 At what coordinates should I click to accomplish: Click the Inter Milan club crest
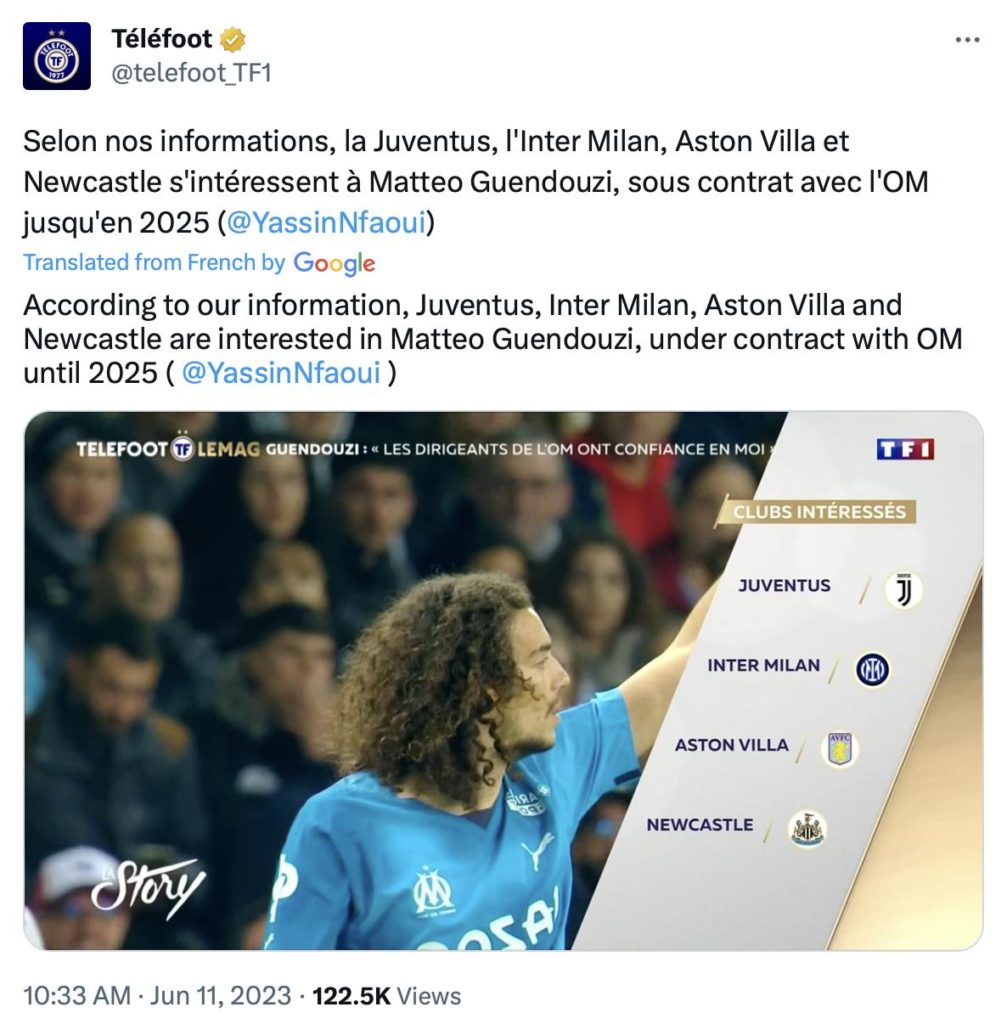pyautogui.click(x=872, y=669)
